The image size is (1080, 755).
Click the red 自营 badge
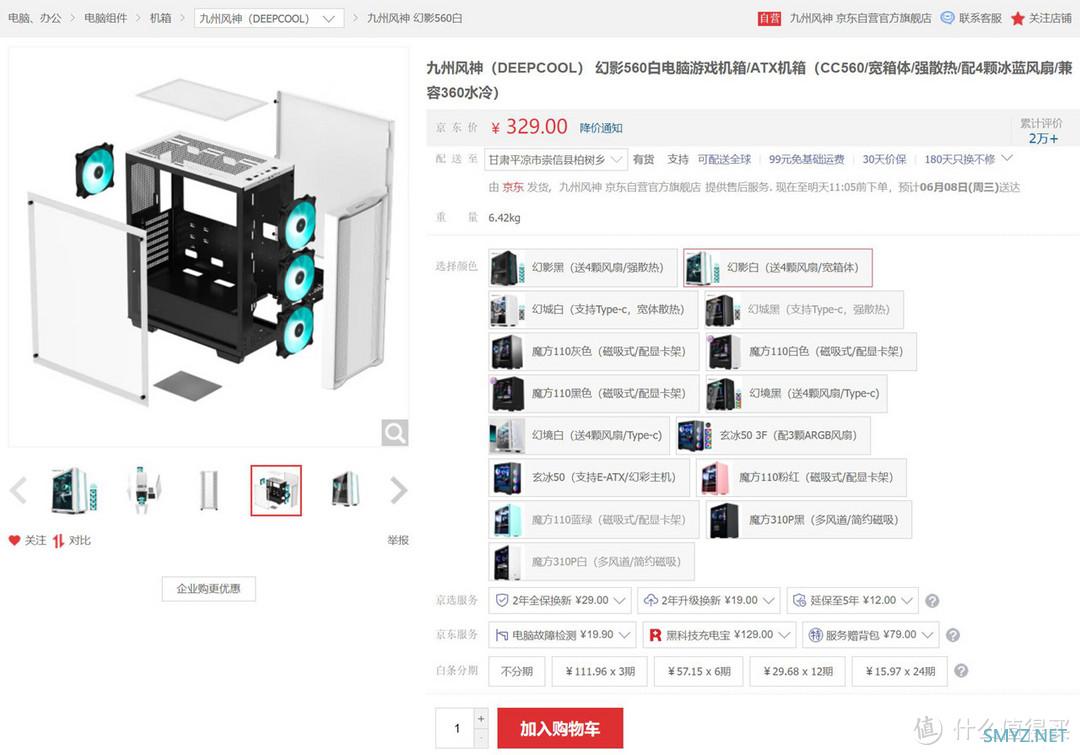coord(769,19)
